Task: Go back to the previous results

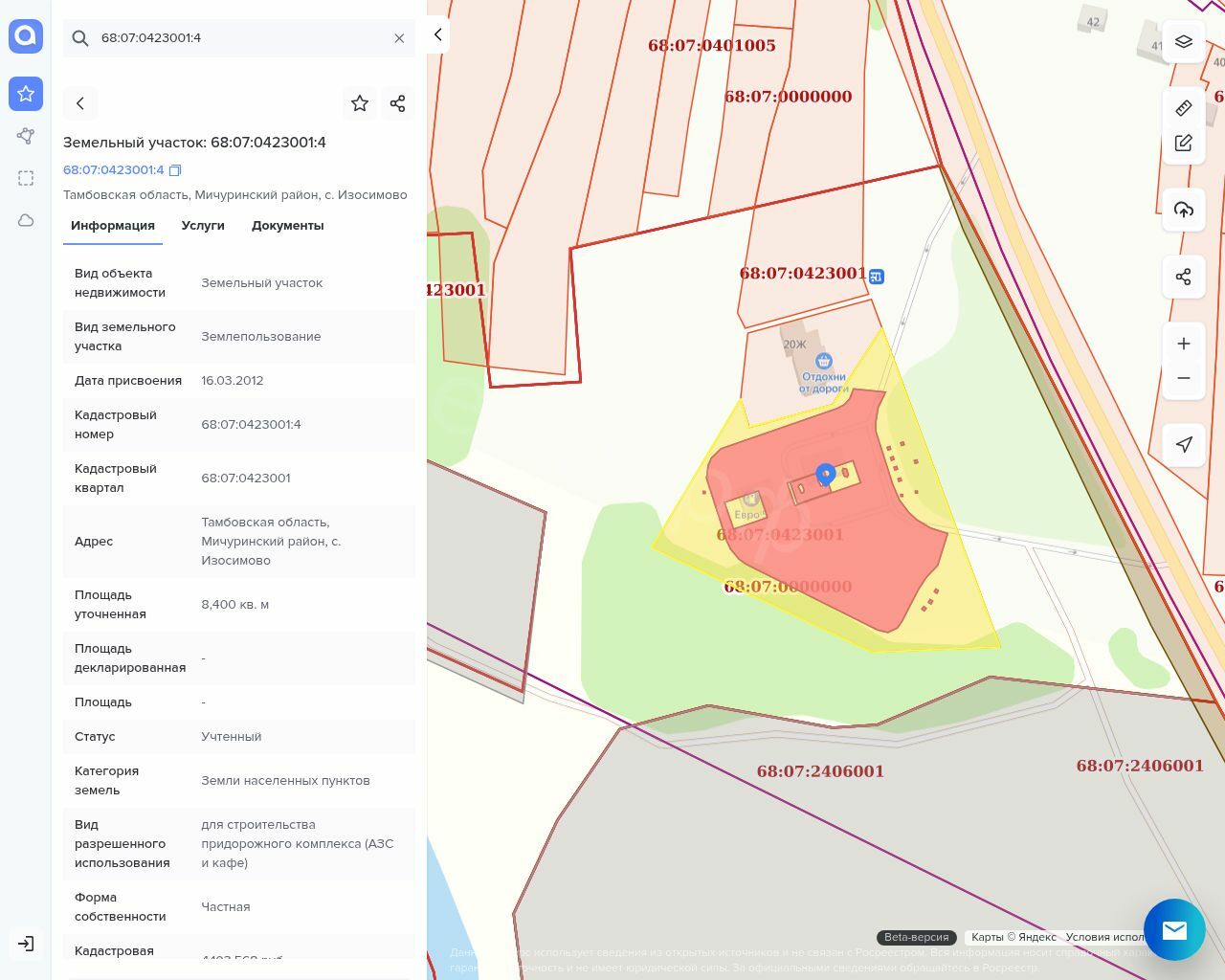Action: click(x=80, y=103)
